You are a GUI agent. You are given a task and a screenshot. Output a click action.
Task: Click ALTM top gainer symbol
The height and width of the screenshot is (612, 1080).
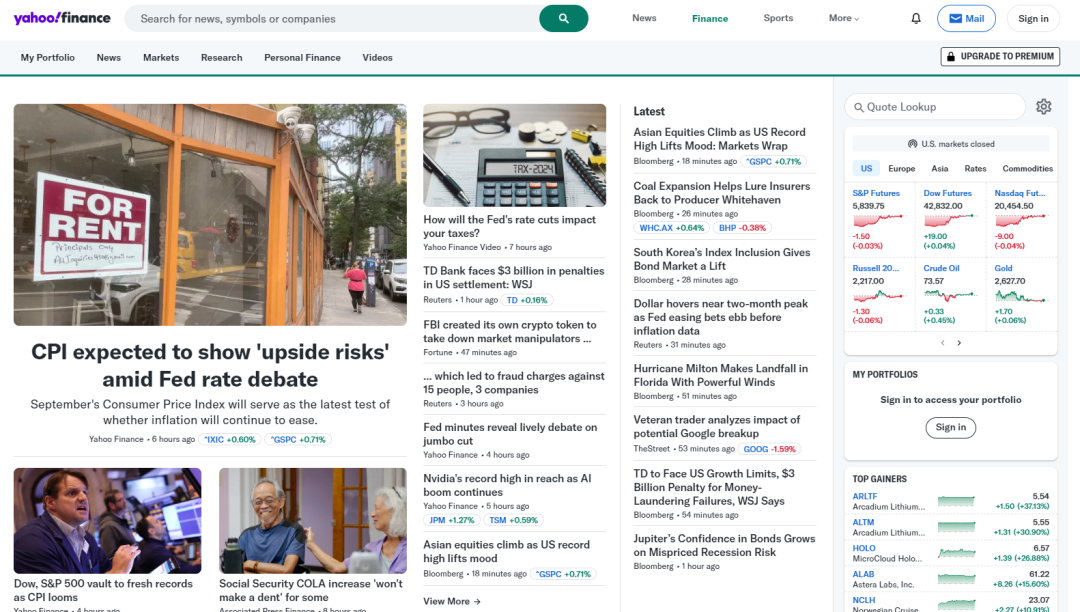click(x=863, y=523)
